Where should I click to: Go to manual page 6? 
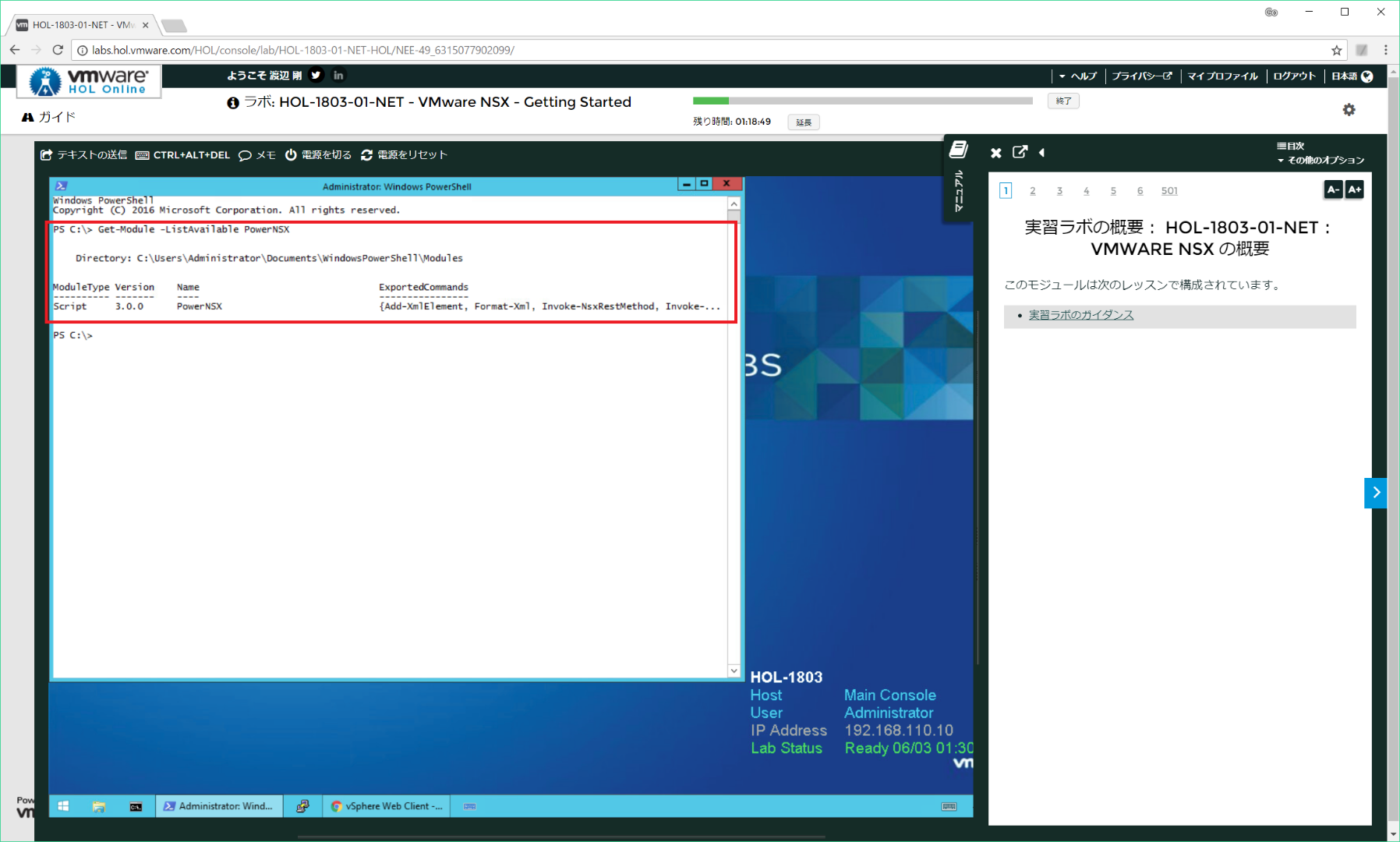pyautogui.click(x=1140, y=191)
